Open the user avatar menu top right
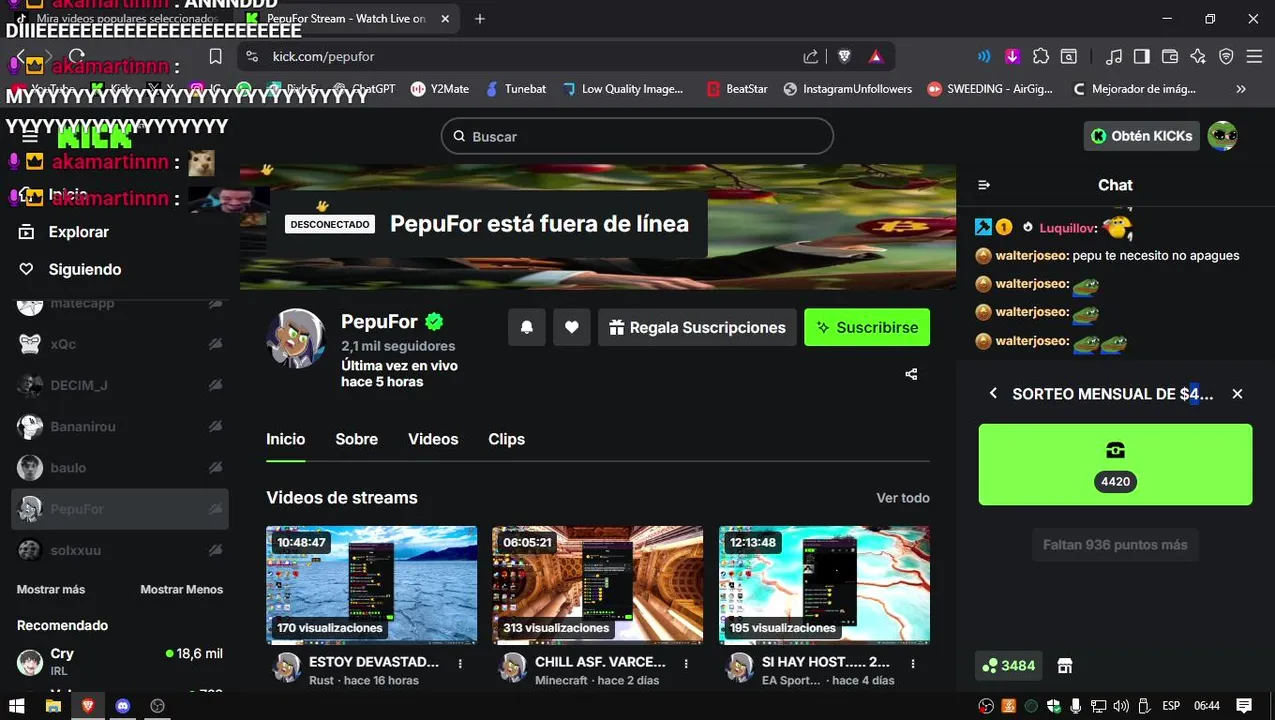The image size is (1275, 720). point(1222,136)
